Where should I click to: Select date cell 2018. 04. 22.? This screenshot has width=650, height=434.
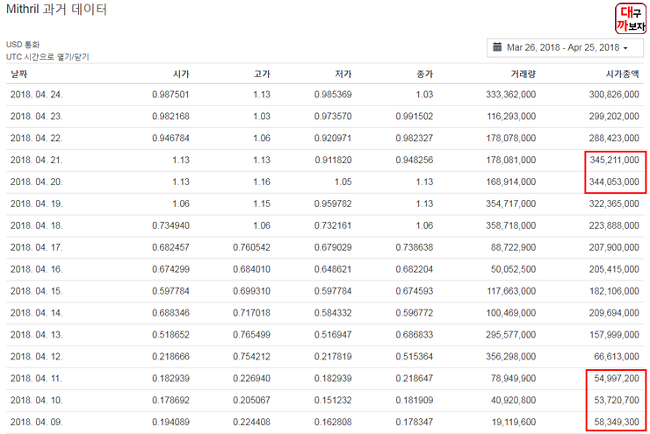[x=36, y=138]
